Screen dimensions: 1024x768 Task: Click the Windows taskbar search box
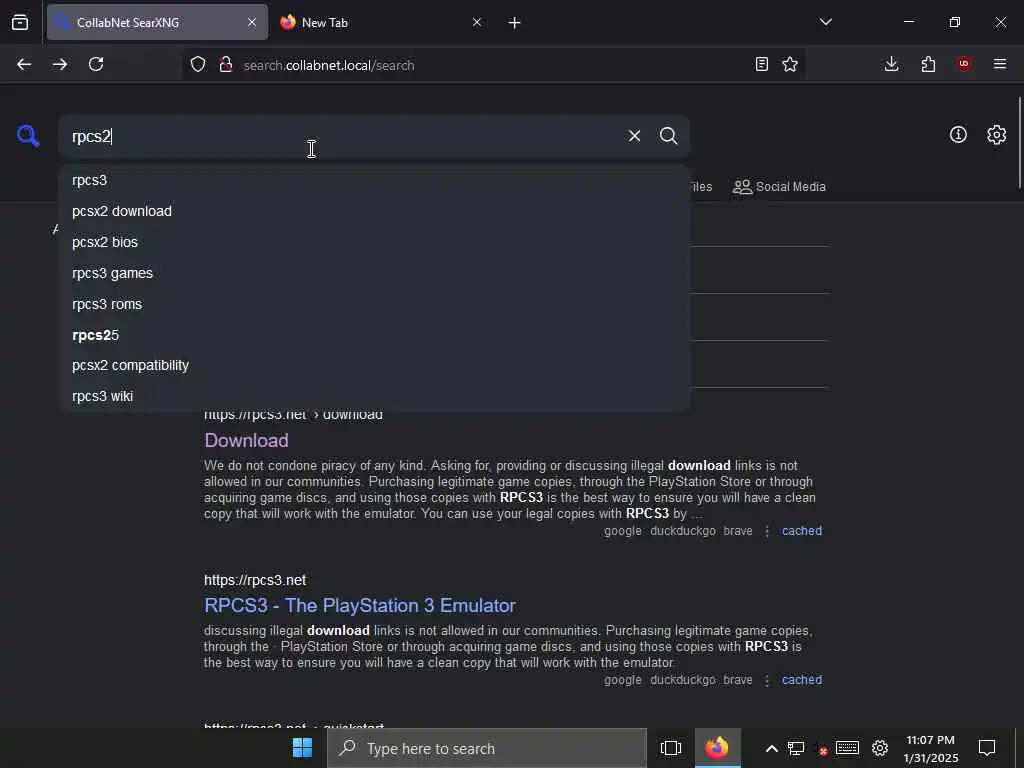coord(487,748)
